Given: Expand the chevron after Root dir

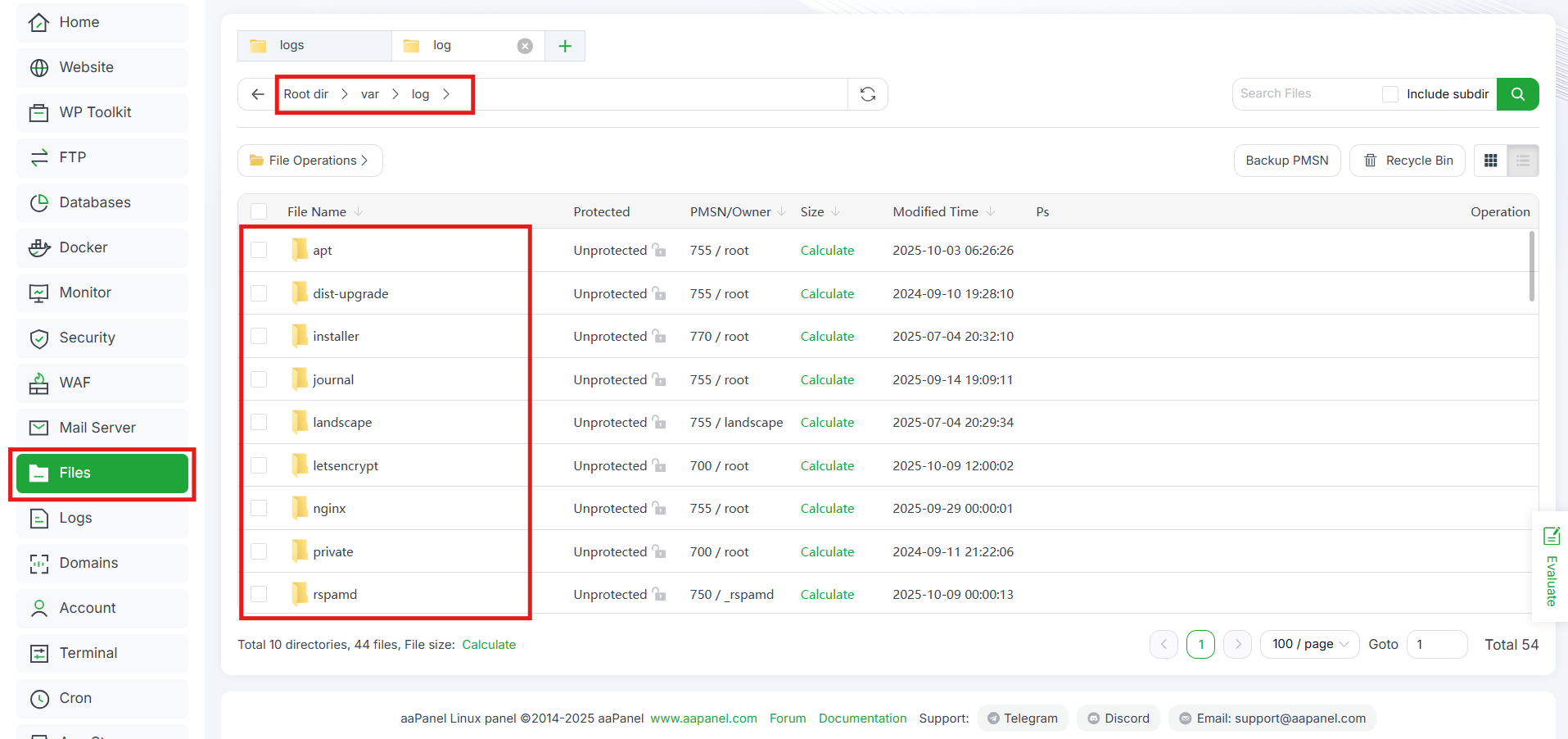Looking at the screenshot, I should coord(345,94).
